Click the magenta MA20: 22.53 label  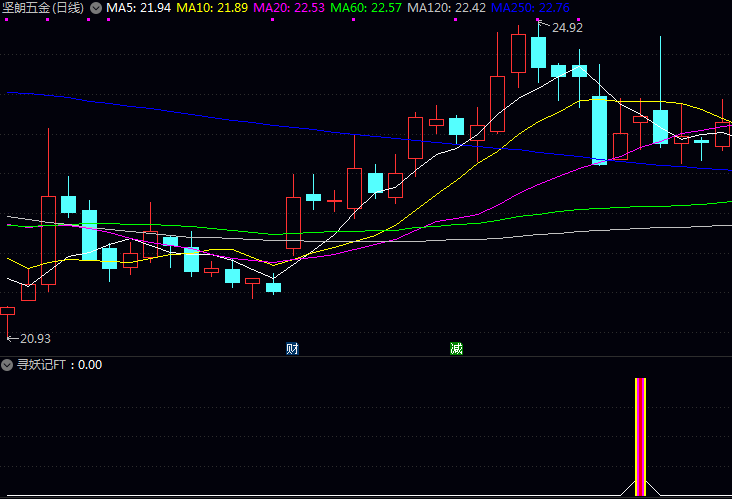[289, 8]
